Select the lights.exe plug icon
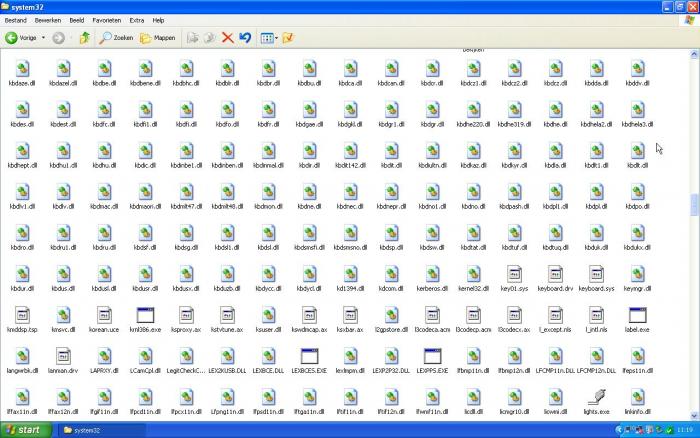The height and width of the screenshot is (438, 700). tap(596, 396)
